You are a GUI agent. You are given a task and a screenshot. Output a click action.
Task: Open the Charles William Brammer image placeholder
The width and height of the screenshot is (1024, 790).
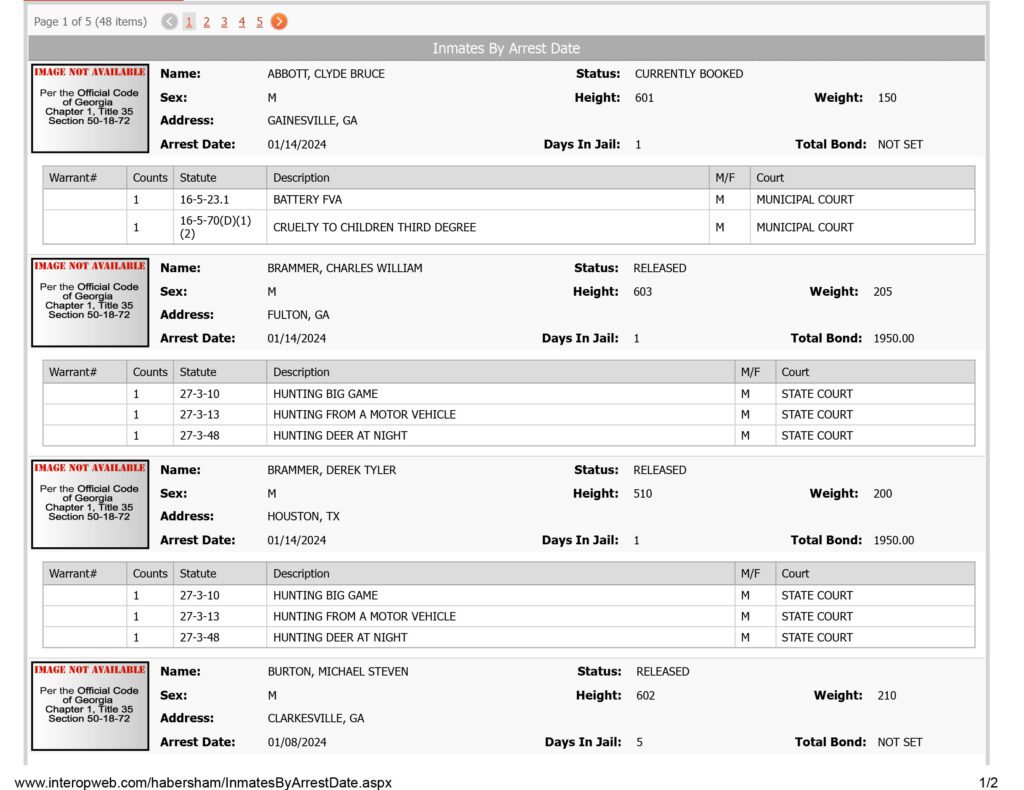click(90, 302)
